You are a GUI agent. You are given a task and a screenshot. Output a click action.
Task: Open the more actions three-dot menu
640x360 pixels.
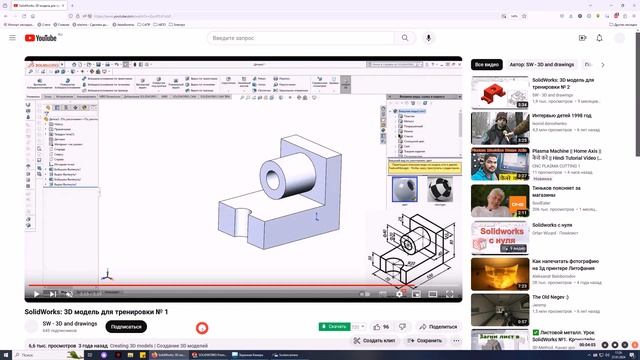click(456, 340)
